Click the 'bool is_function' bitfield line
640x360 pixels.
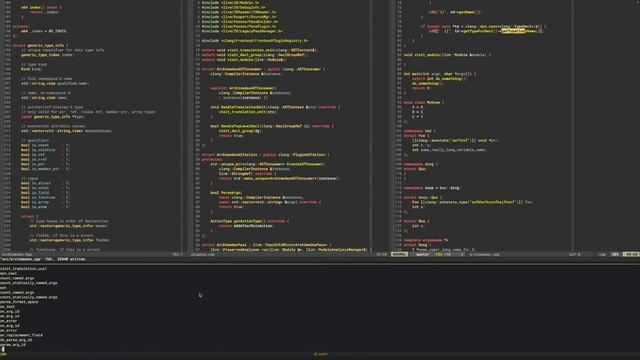[45, 197]
